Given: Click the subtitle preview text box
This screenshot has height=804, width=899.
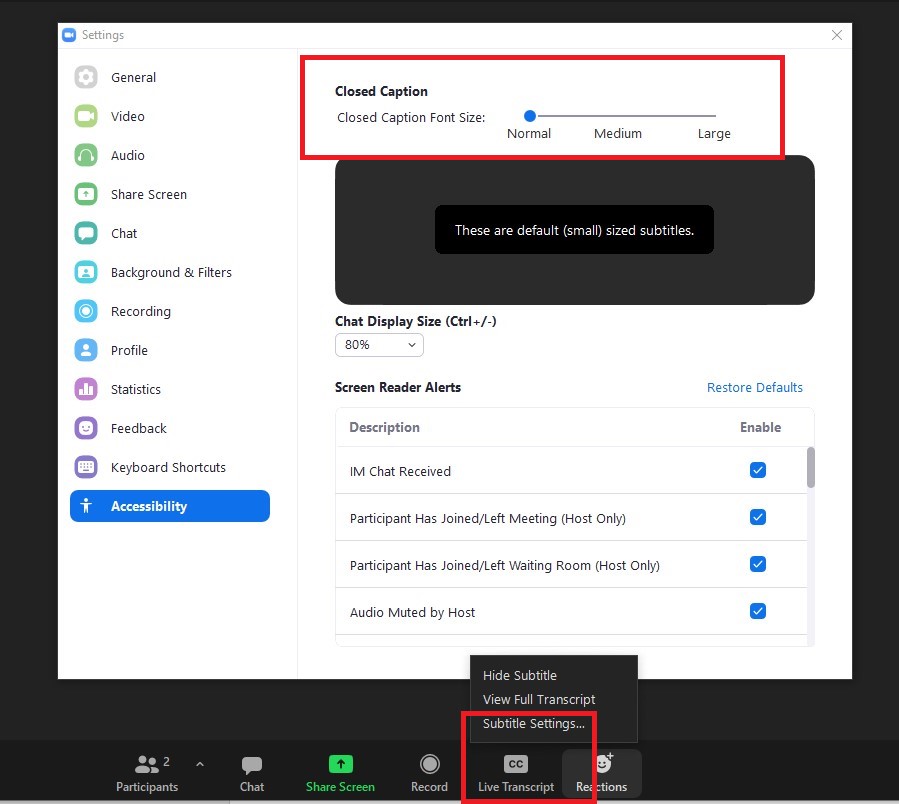Looking at the screenshot, I should 574,229.
